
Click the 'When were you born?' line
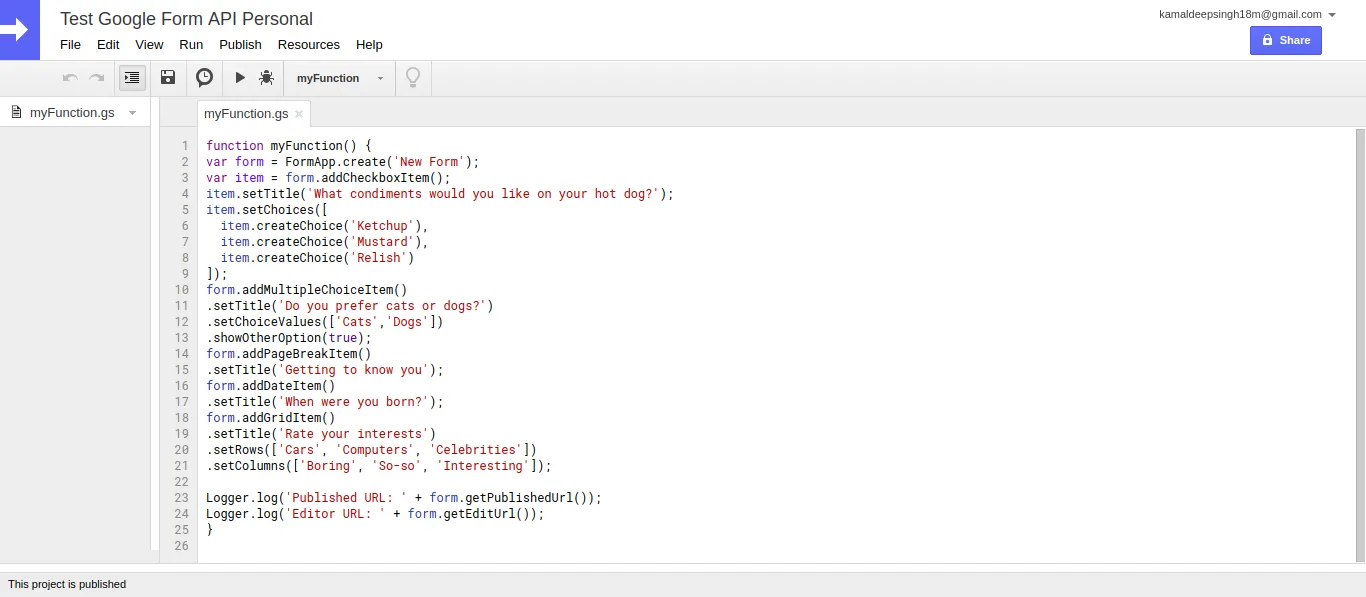(325, 402)
